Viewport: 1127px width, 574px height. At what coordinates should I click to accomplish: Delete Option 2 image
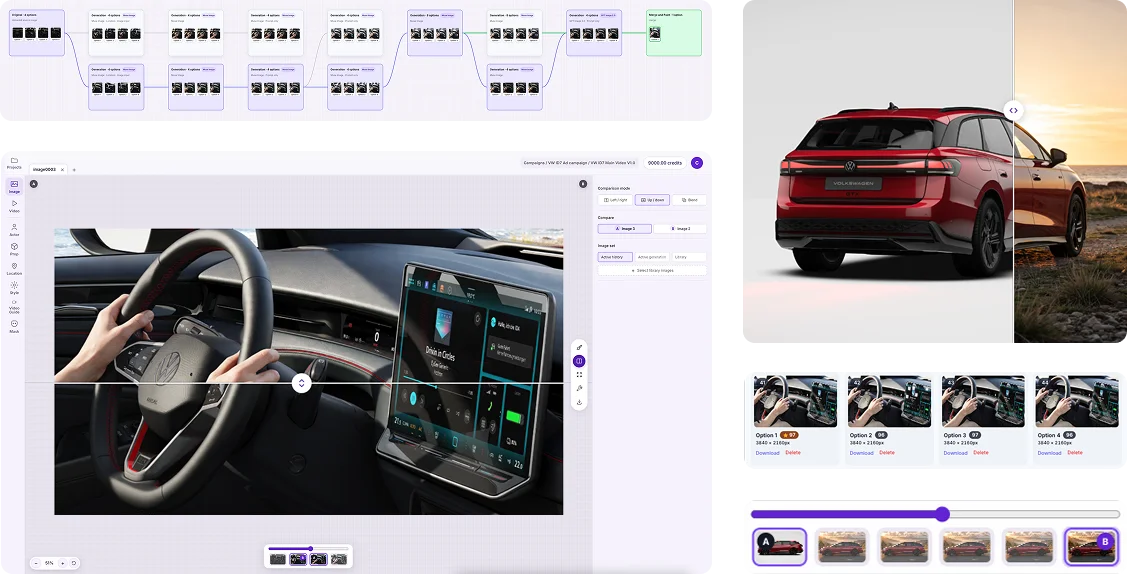coord(887,453)
